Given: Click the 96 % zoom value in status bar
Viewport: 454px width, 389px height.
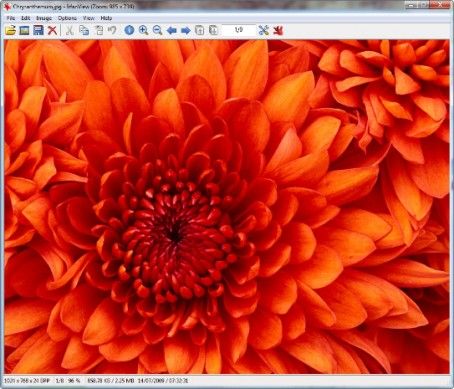Looking at the screenshot, I should (x=74, y=380).
